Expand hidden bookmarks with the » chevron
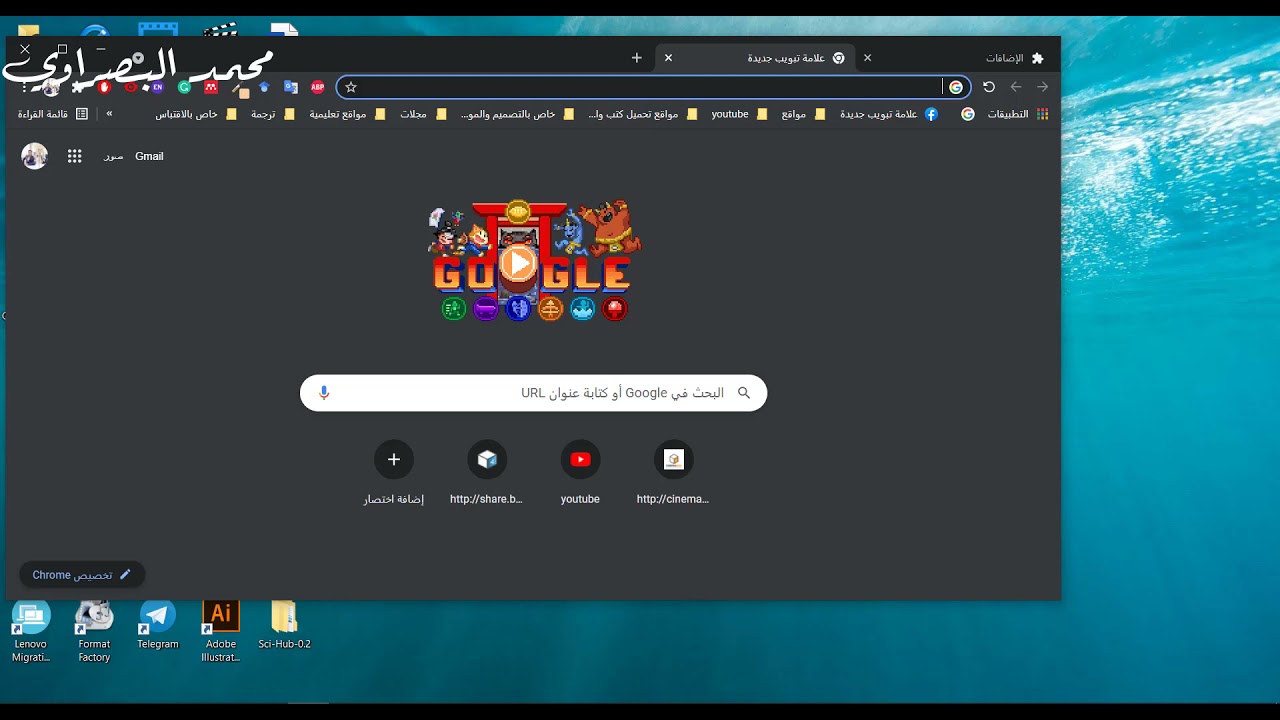 pos(109,114)
